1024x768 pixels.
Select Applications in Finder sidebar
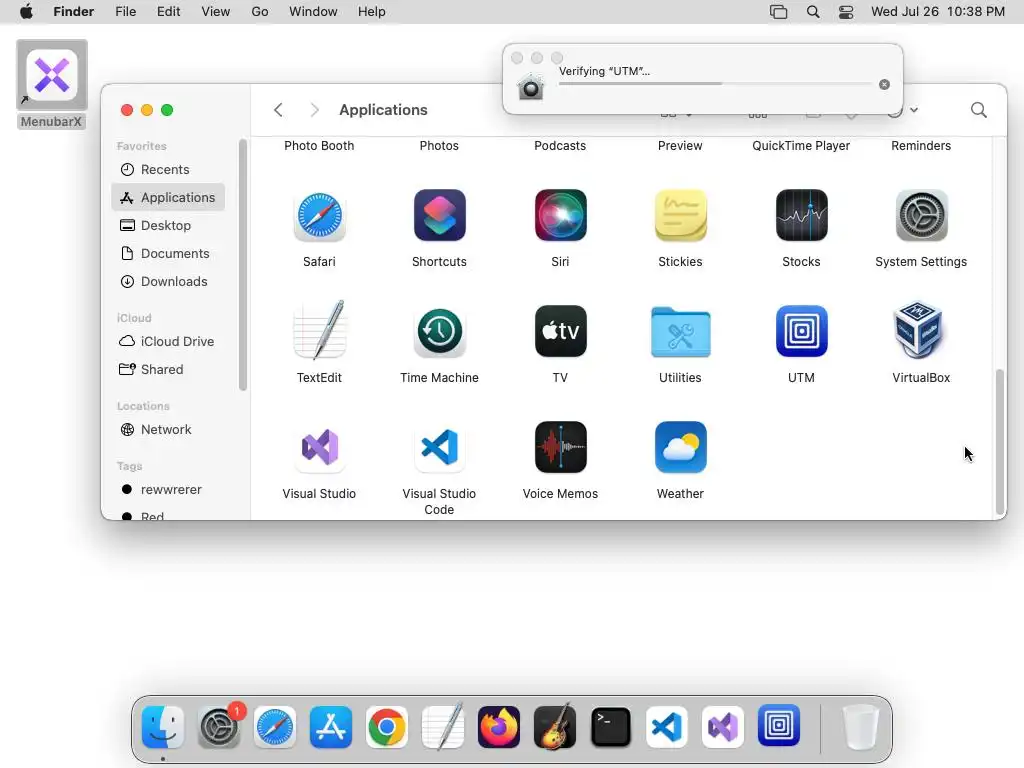point(168,197)
